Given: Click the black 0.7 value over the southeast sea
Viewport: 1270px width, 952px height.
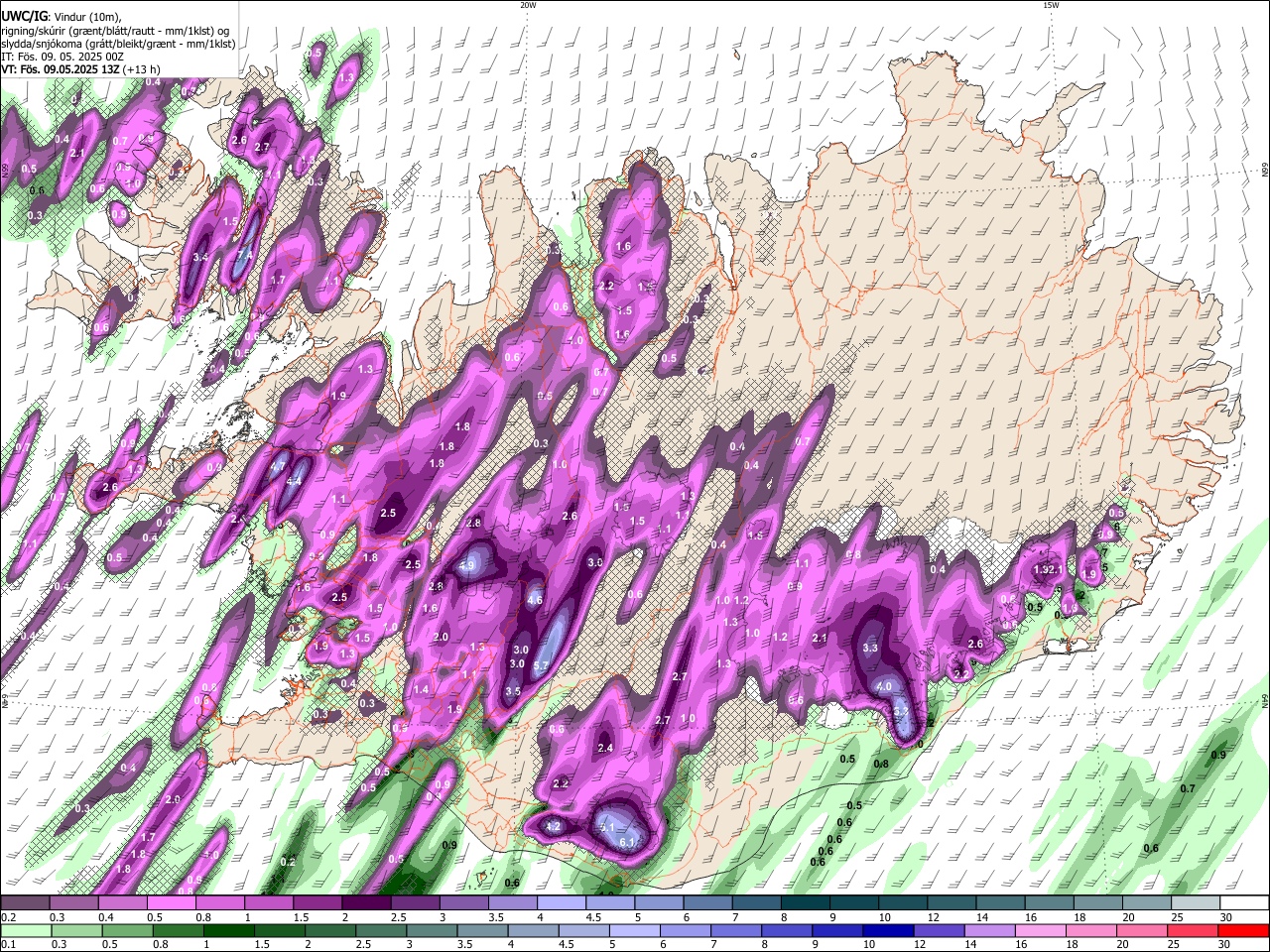Looking at the screenshot, I should pos(1188,788).
